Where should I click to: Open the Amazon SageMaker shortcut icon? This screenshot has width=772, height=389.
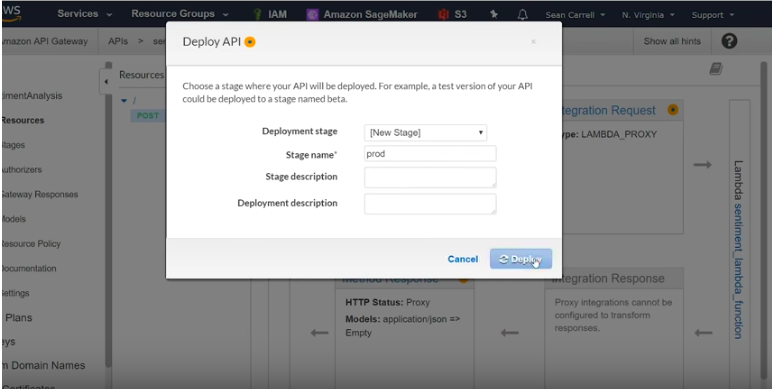pos(312,14)
